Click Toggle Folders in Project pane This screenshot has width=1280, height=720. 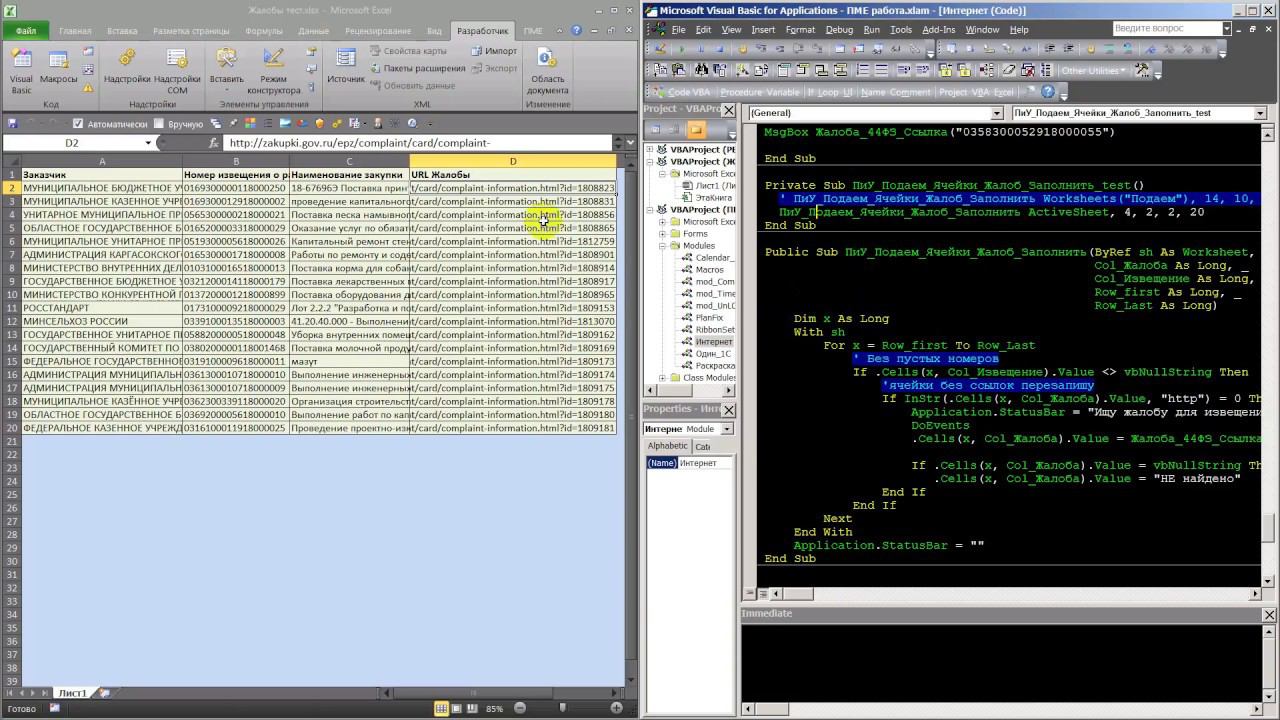coord(696,130)
